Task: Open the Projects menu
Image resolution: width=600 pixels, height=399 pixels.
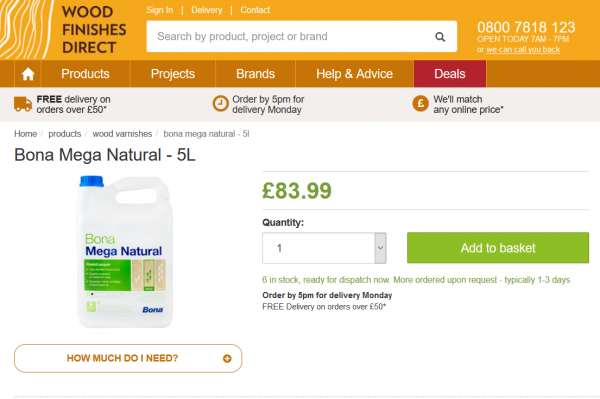Action: coord(173,74)
